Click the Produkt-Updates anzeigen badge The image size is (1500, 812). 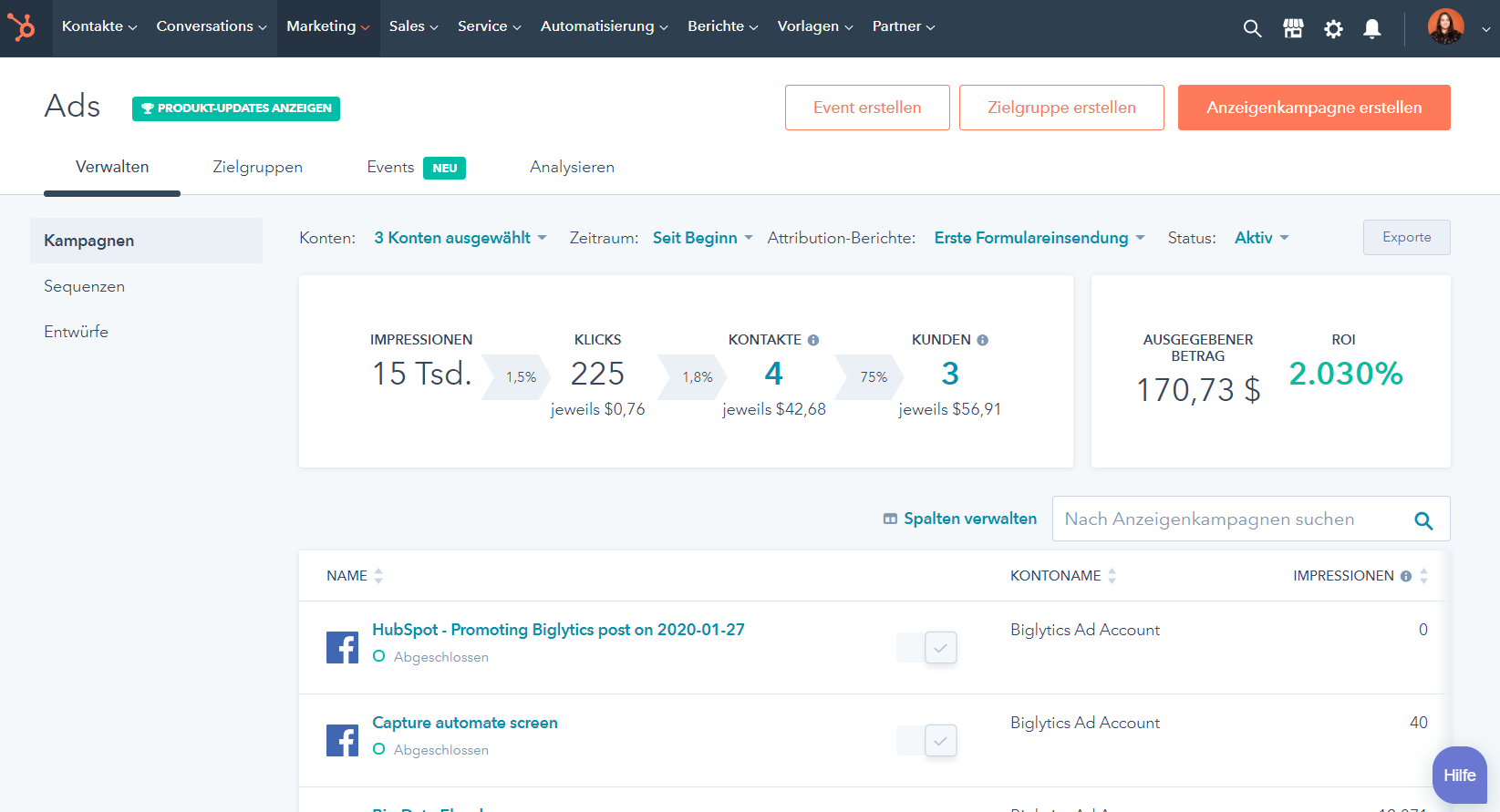236,108
